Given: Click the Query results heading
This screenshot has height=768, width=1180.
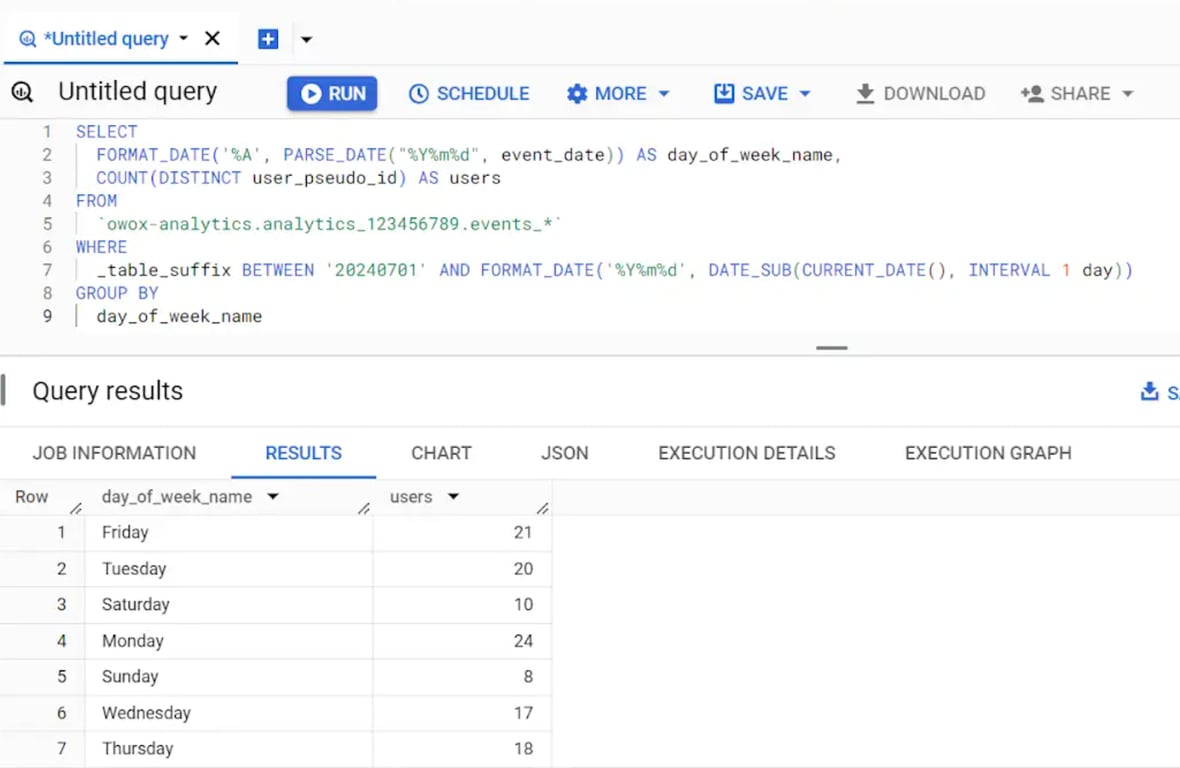Looking at the screenshot, I should (108, 391).
